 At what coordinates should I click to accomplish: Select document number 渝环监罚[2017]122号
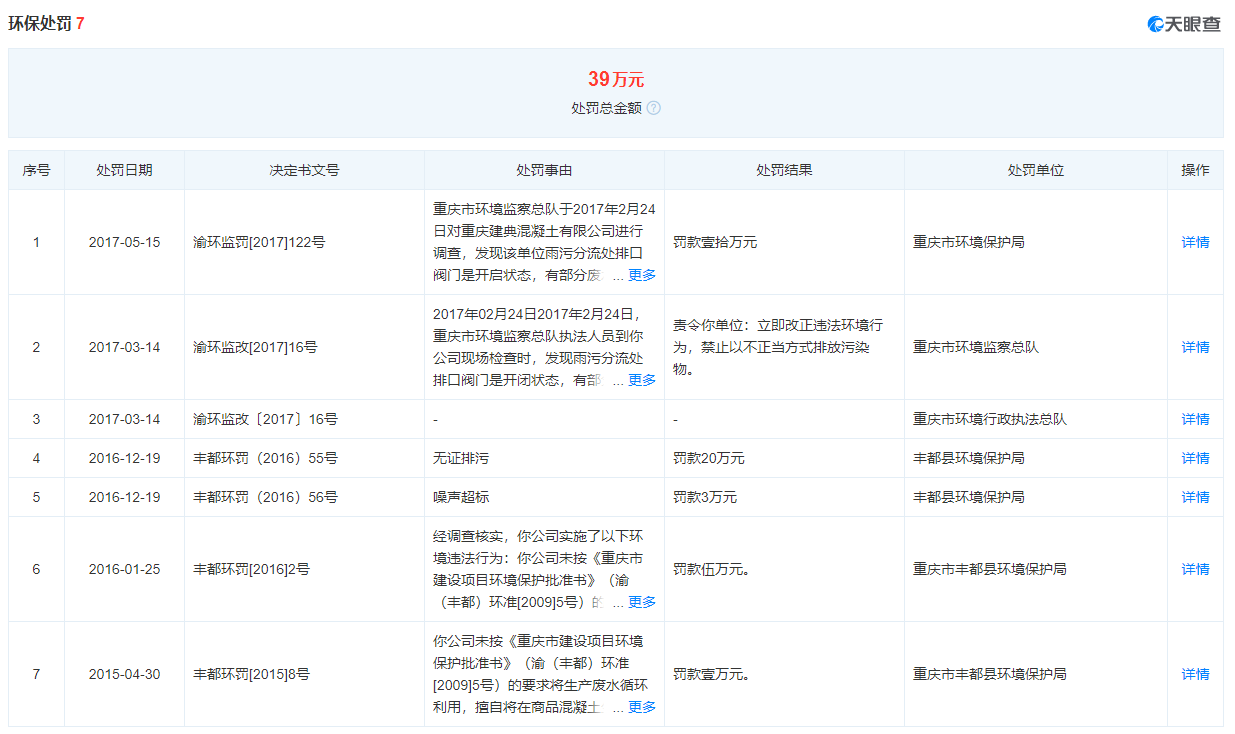click(259, 242)
